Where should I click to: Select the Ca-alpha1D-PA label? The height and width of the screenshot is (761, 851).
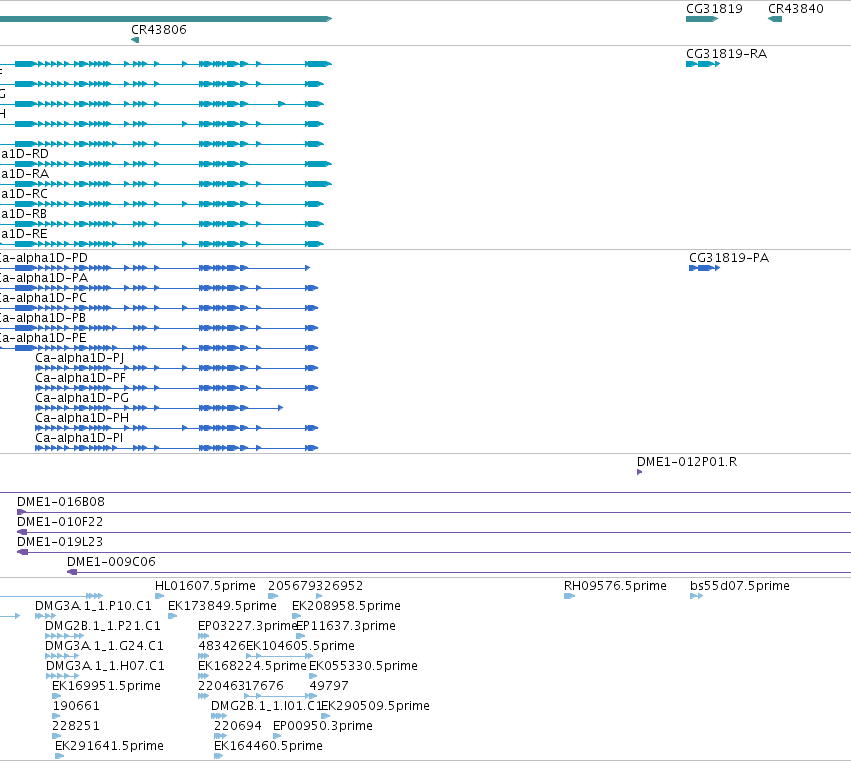(43, 278)
